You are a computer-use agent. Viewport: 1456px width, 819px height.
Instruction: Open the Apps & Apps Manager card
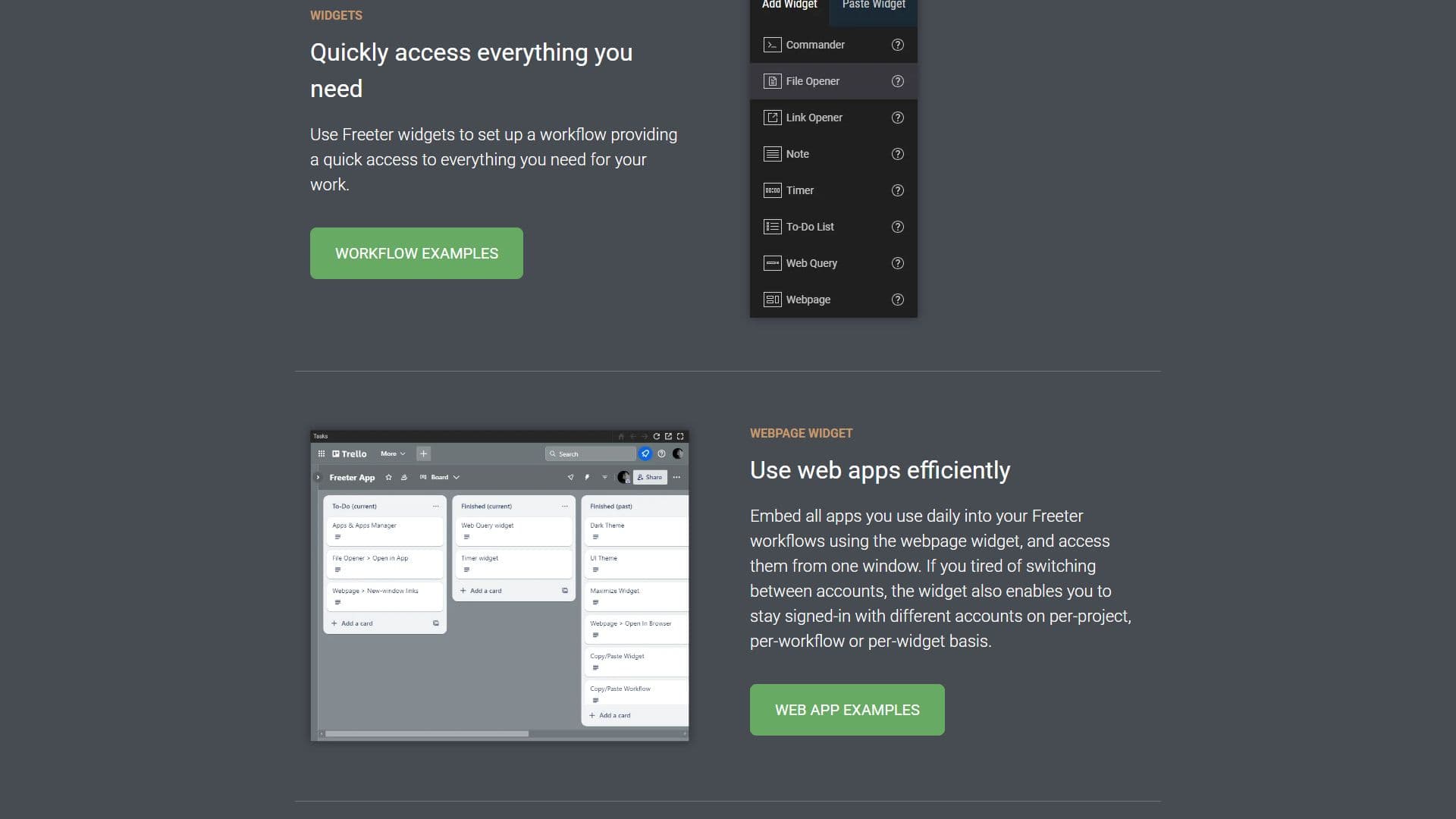click(x=384, y=531)
